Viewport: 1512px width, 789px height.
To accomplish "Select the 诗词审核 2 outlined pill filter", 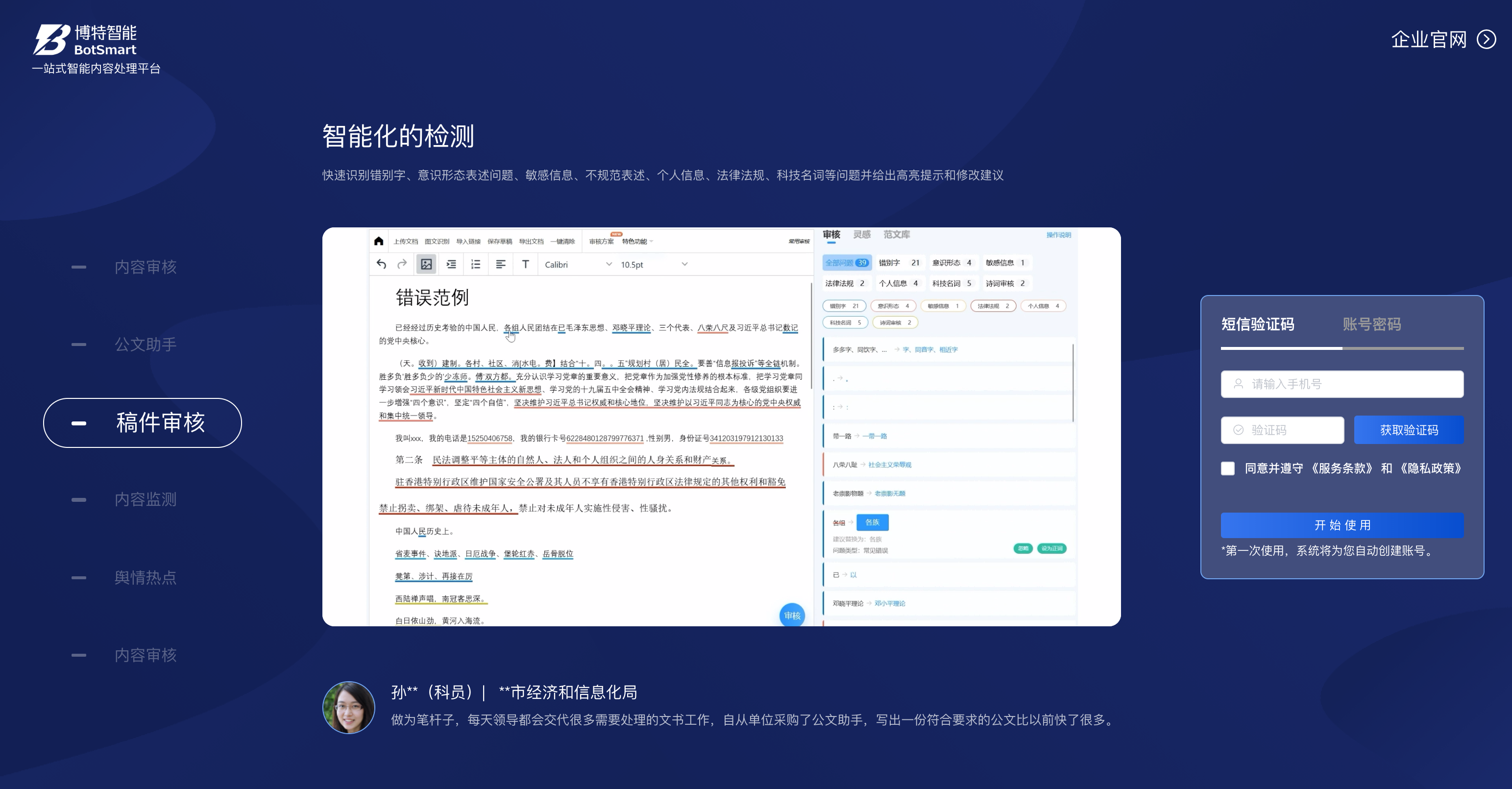I will click(895, 322).
